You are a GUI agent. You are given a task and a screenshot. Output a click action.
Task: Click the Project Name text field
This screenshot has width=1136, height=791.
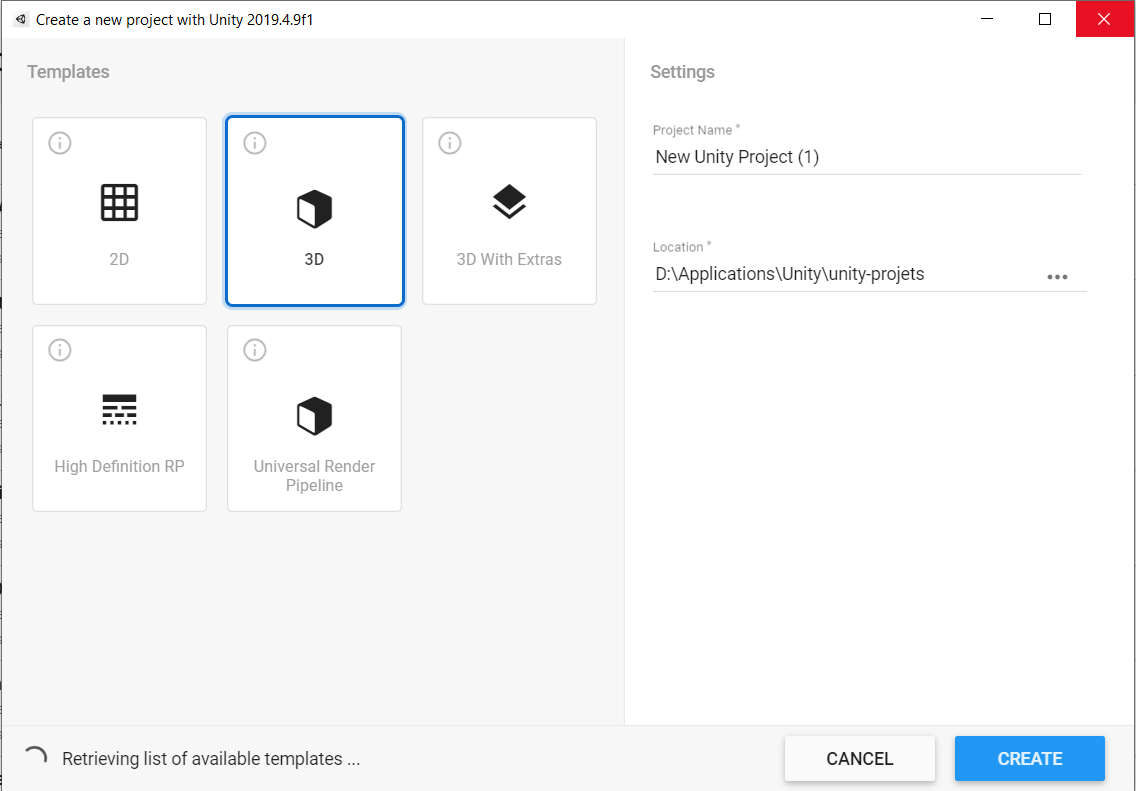[x=865, y=157]
